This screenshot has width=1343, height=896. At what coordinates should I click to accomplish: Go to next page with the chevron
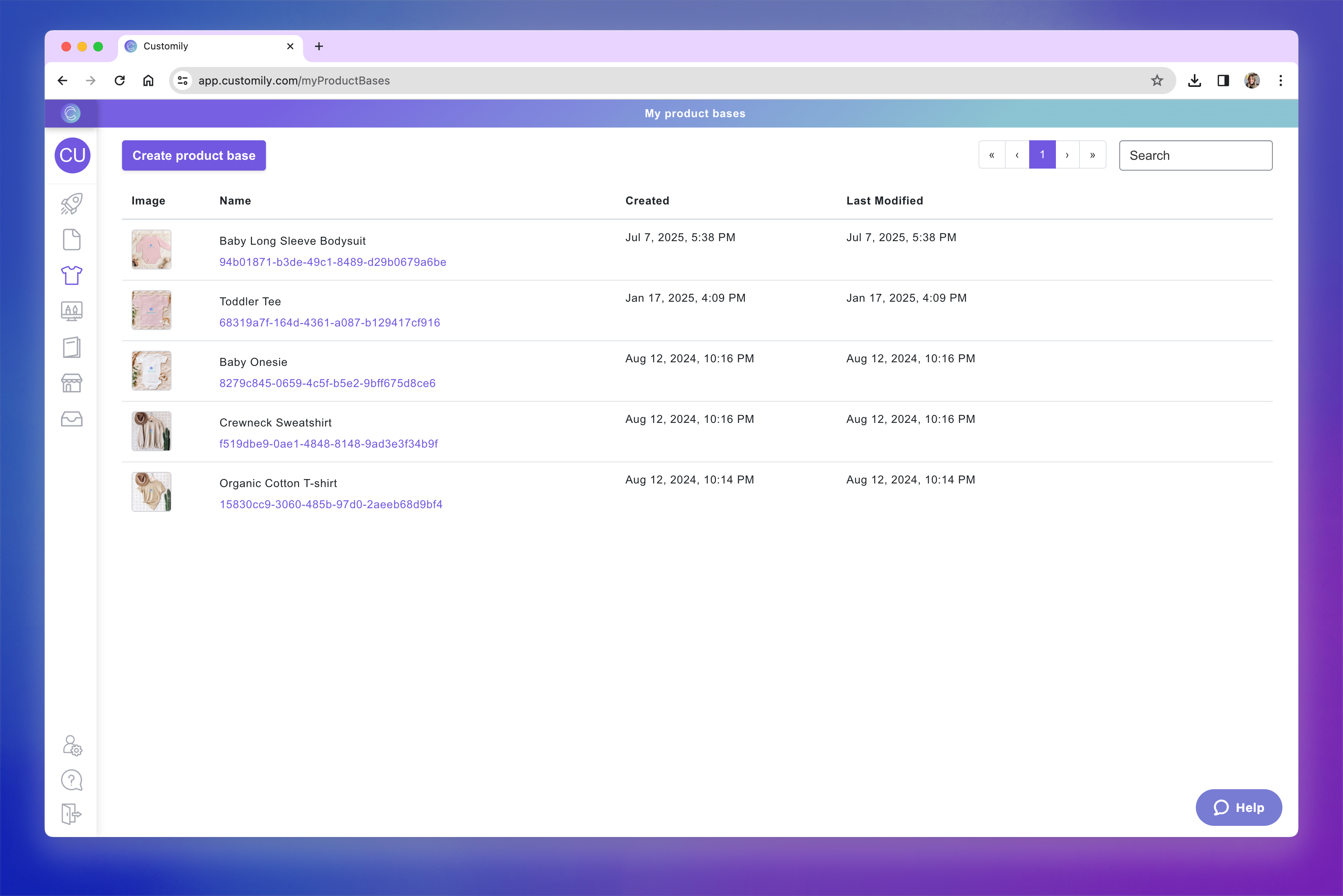tap(1067, 154)
